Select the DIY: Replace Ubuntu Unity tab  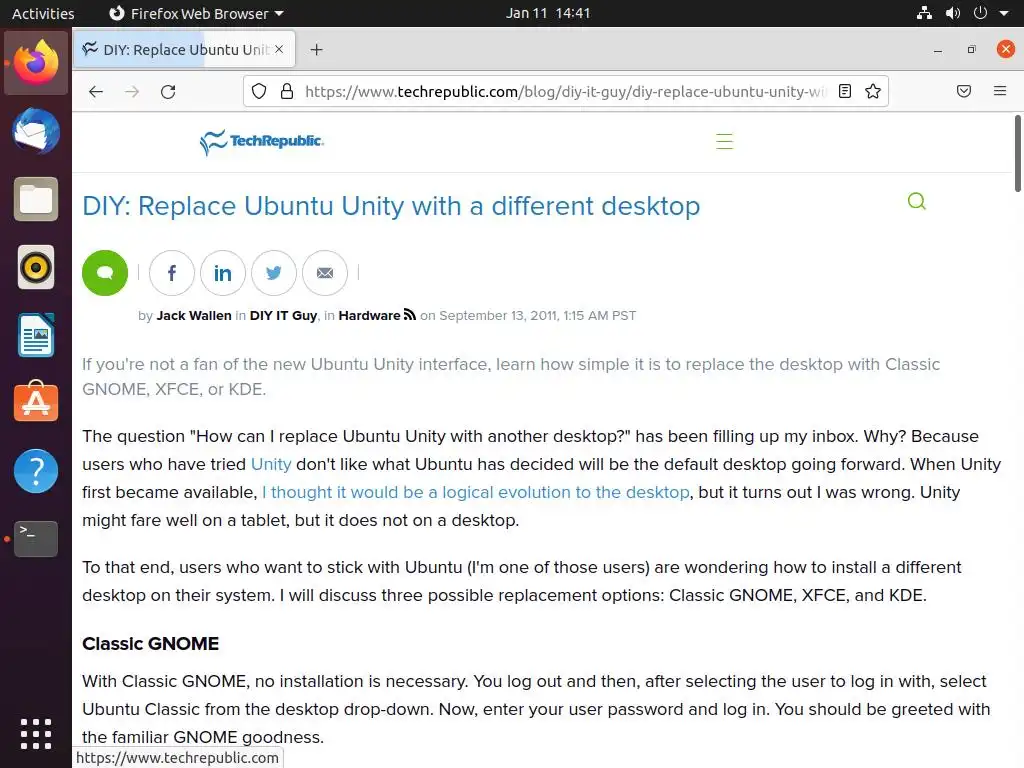(185, 49)
